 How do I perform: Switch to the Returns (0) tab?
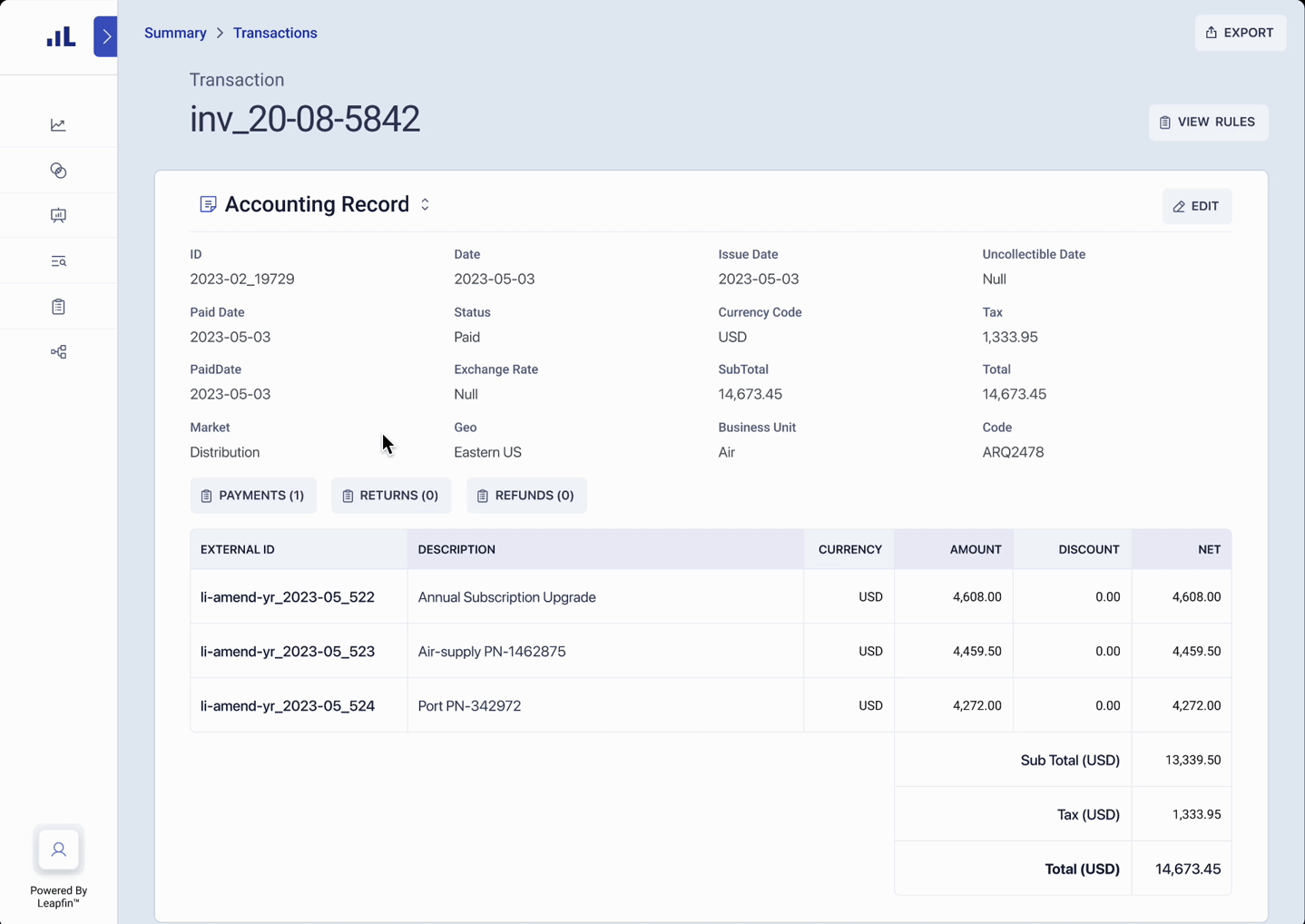tap(390, 496)
